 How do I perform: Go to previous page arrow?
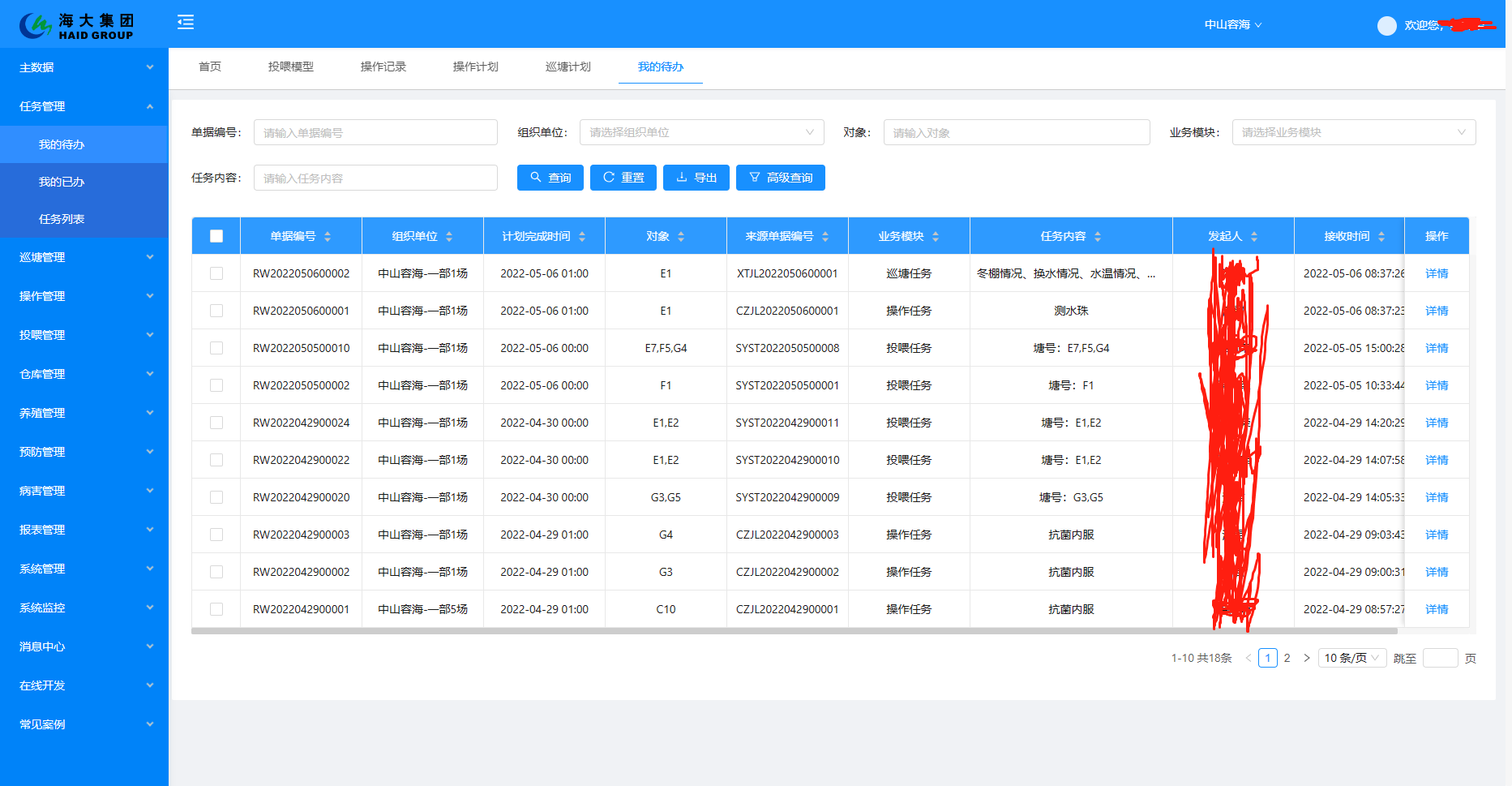coord(1248,658)
